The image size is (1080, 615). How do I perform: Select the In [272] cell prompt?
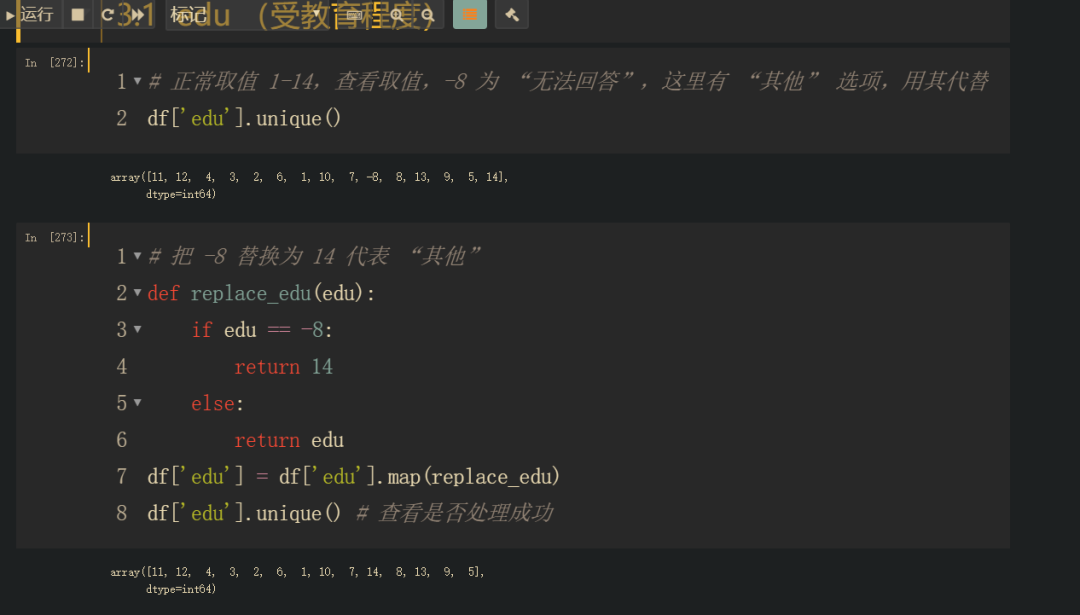(x=54, y=63)
